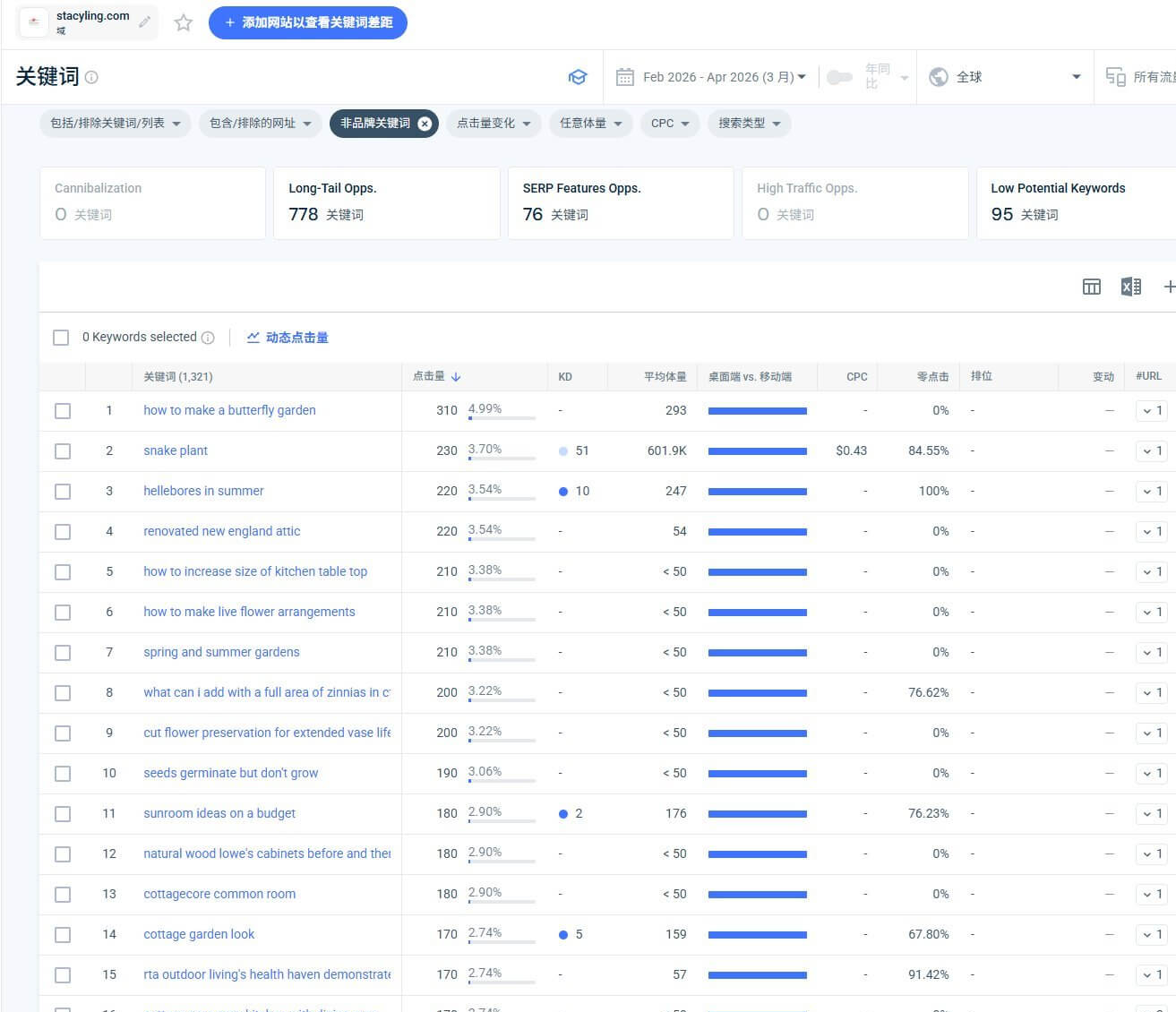This screenshot has height=1012, width=1176.
Task: Sort by the 零点击 column header
Action: (x=932, y=377)
